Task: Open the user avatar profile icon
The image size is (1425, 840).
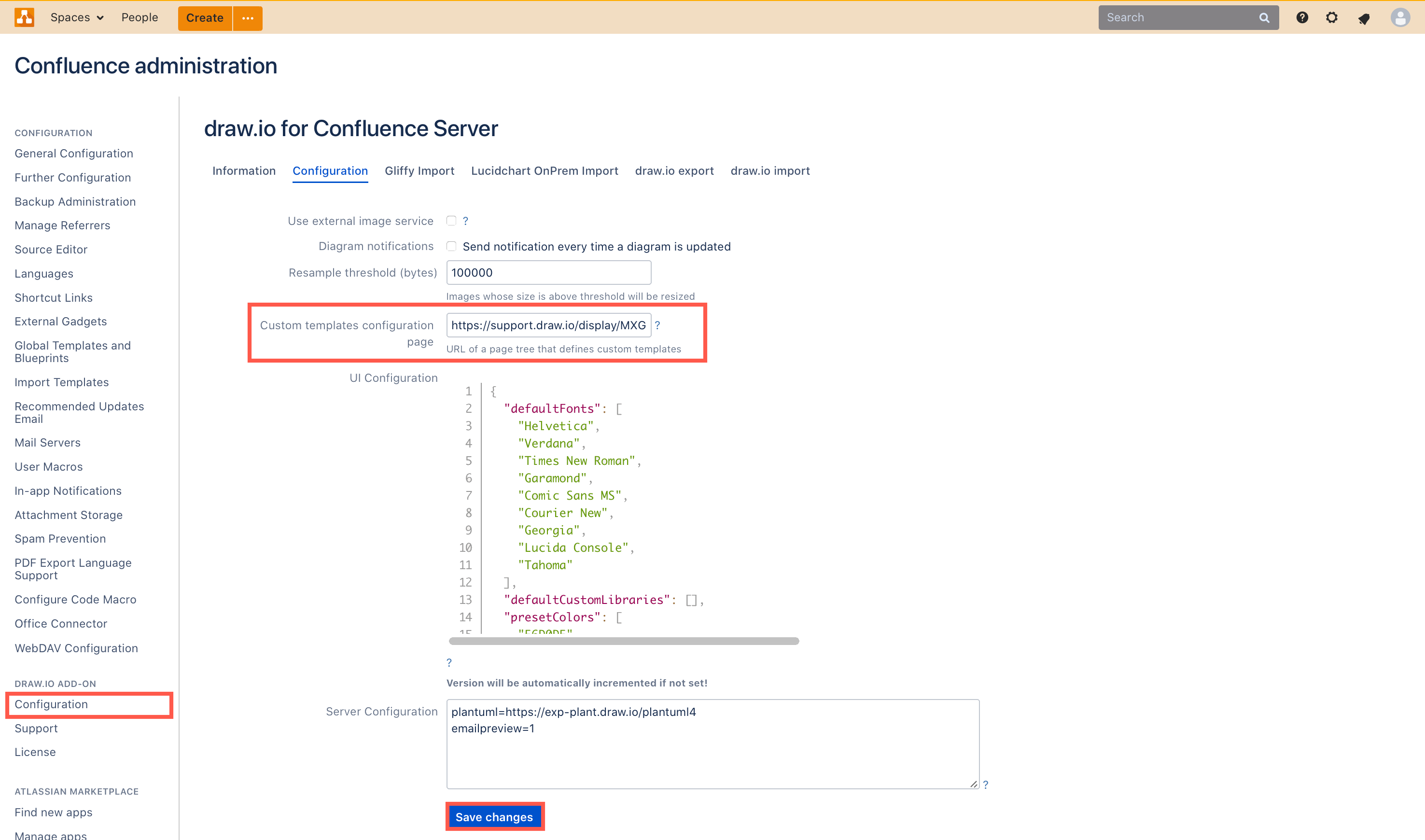Action: click(1400, 17)
